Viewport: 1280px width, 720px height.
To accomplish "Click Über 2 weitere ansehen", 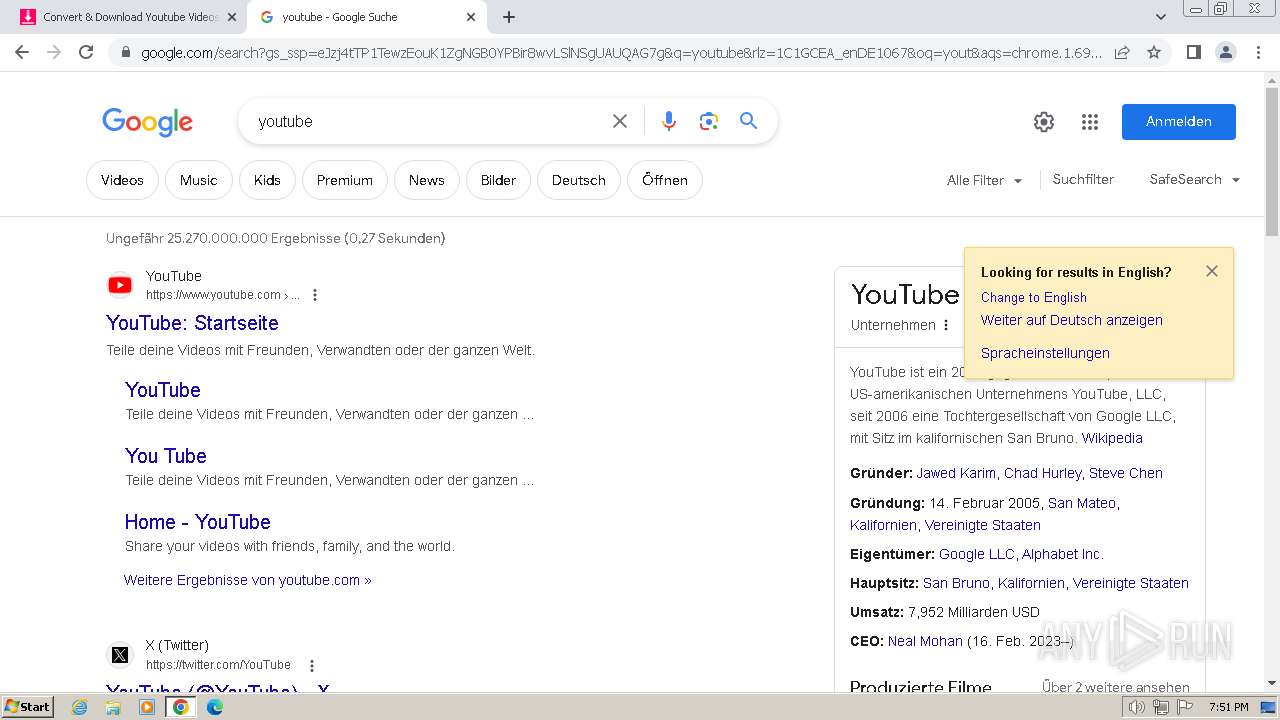I will [x=1116, y=687].
